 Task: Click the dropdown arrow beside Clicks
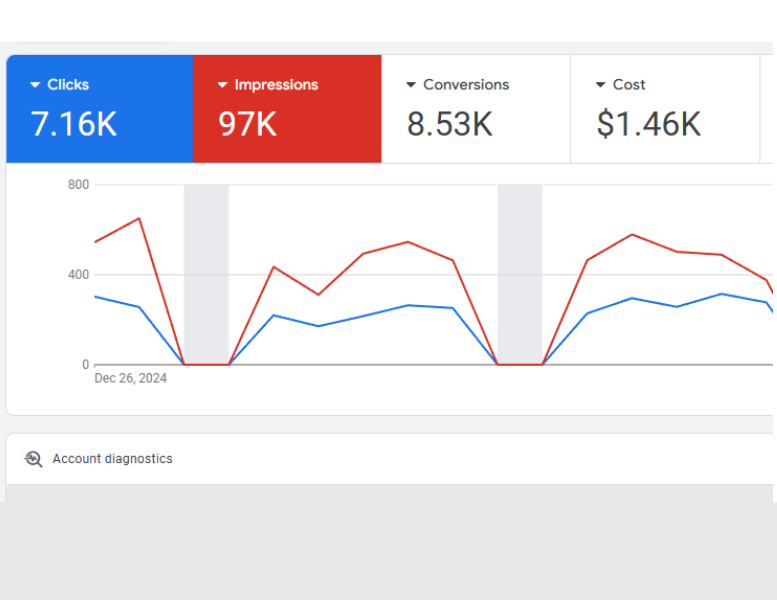pyautogui.click(x=35, y=85)
